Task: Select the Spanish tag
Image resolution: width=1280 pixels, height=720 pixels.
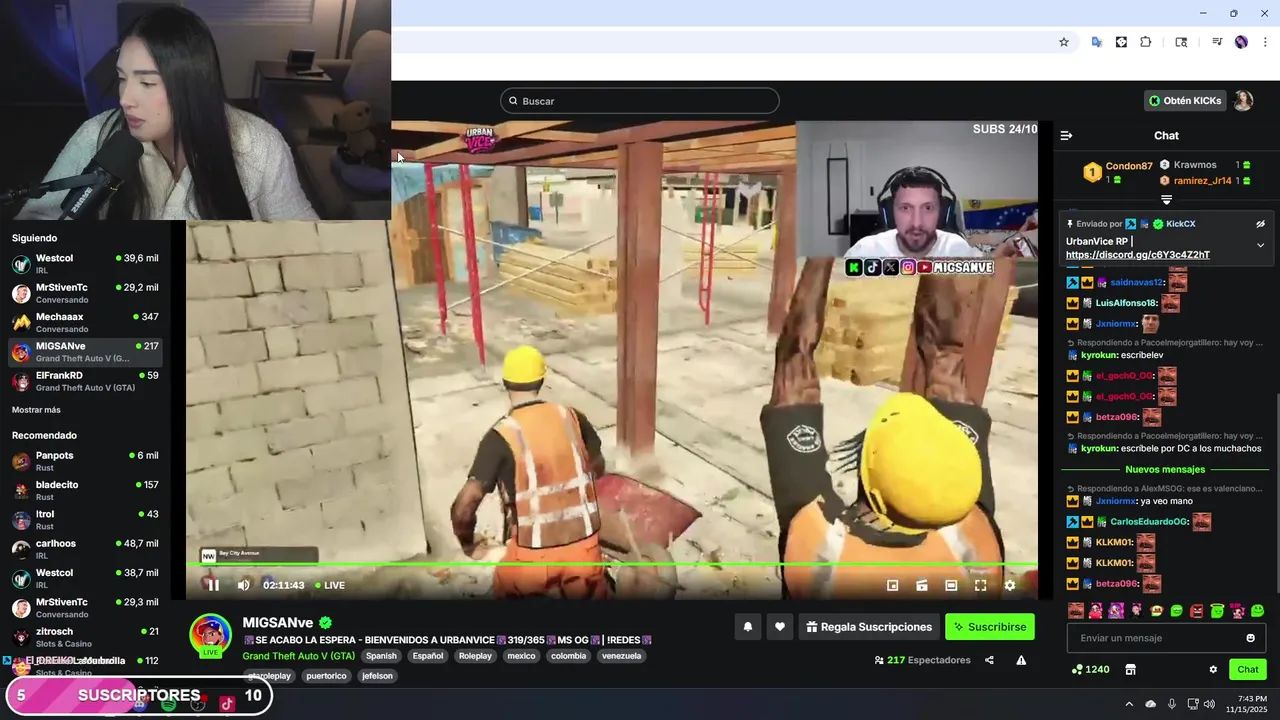Action: point(381,656)
